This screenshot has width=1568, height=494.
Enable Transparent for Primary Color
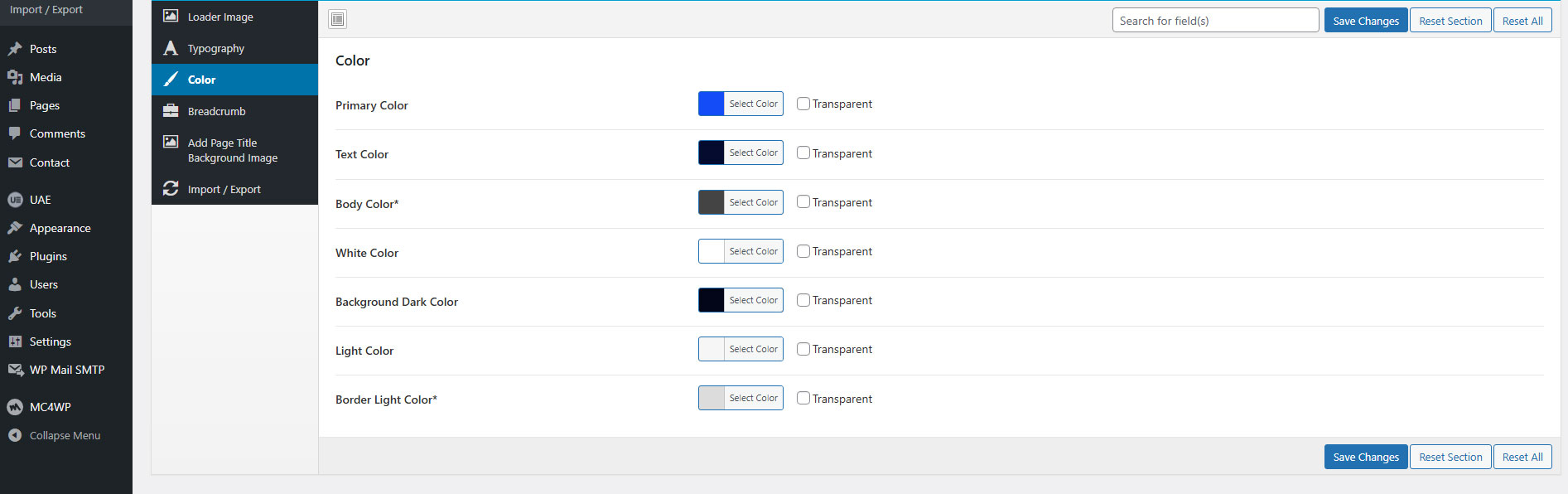(803, 104)
